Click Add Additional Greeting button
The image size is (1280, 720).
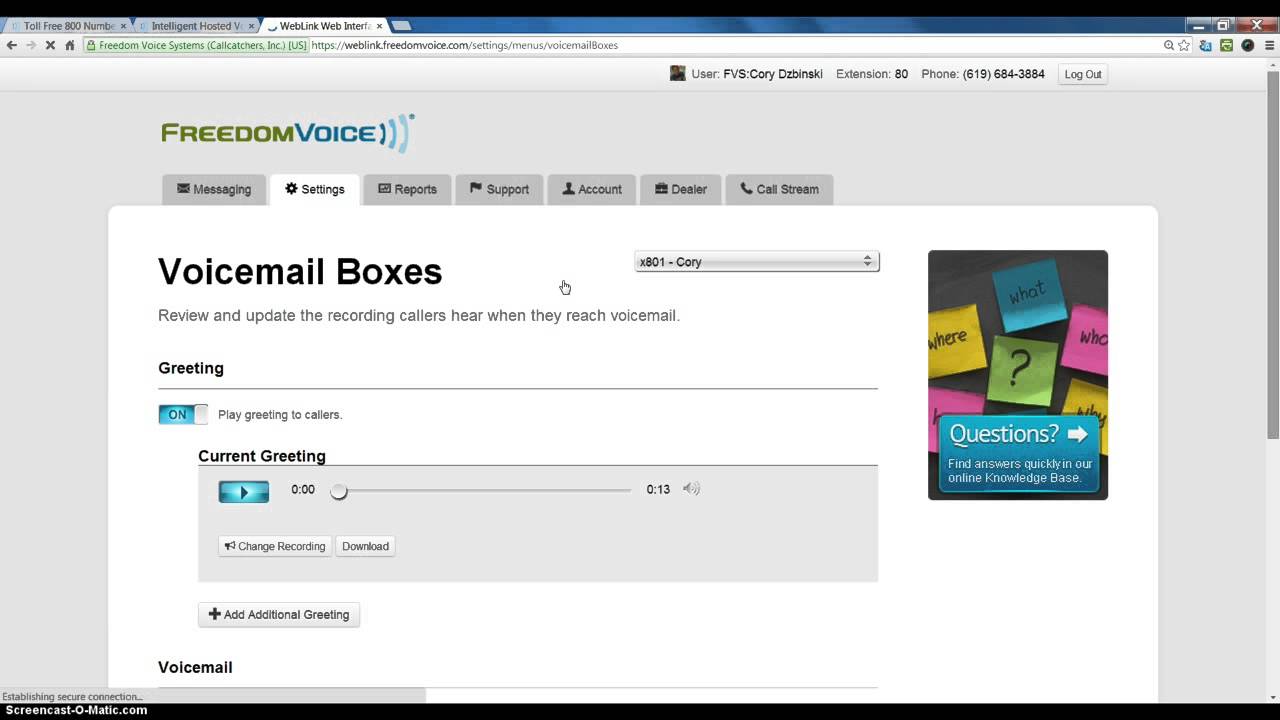(279, 615)
